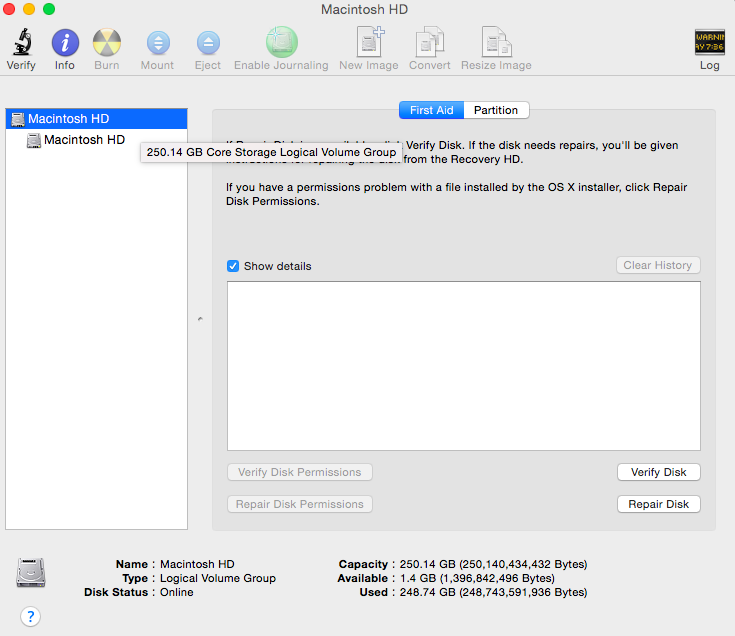The width and height of the screenshot is (735, 636).
Task: Click the Repair Disk Permissions button
Action: pos(300,504)
